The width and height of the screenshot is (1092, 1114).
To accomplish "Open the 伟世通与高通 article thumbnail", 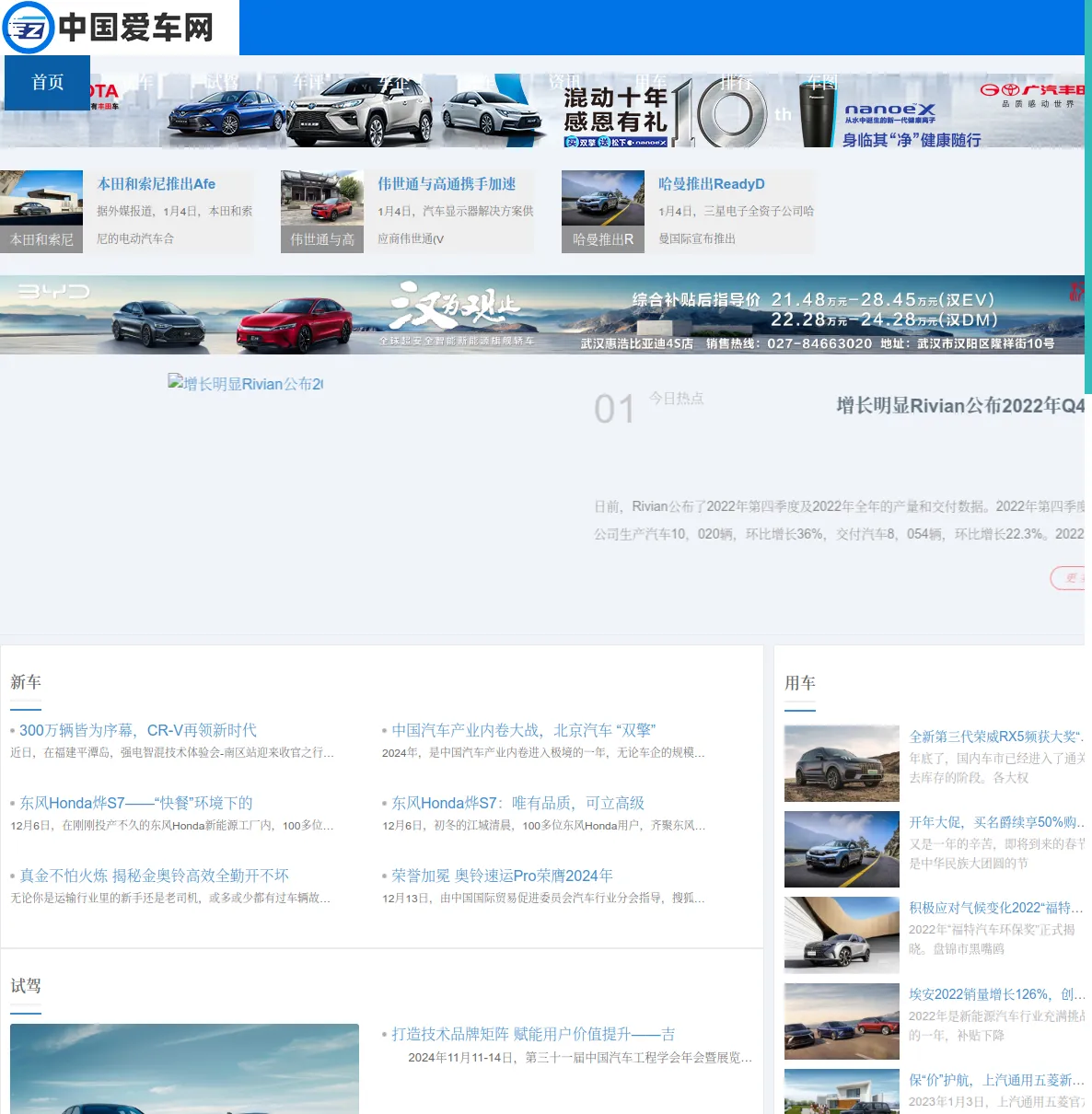I will [322, 212].
